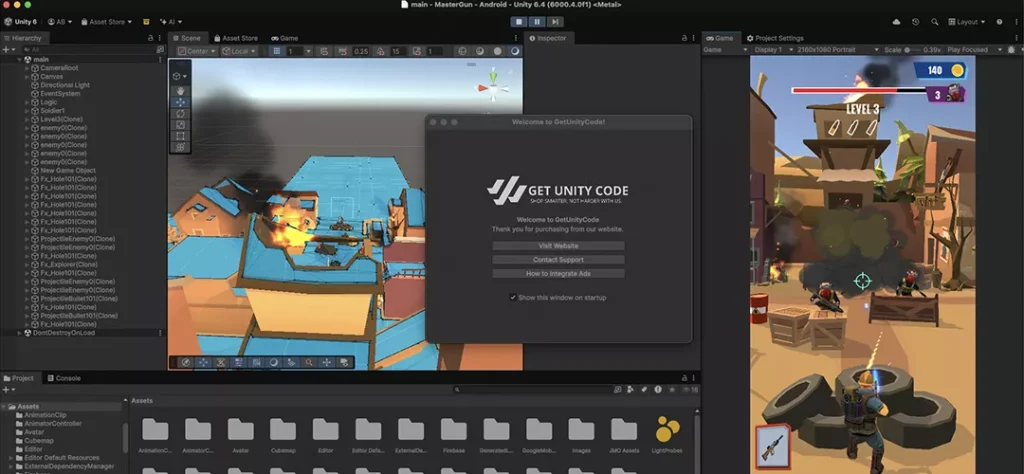The height and width of the screenshot is (474, 1024).
Task: Click the magnifier tool in Scene bottom overlay
Action: (x=309, y=362)
